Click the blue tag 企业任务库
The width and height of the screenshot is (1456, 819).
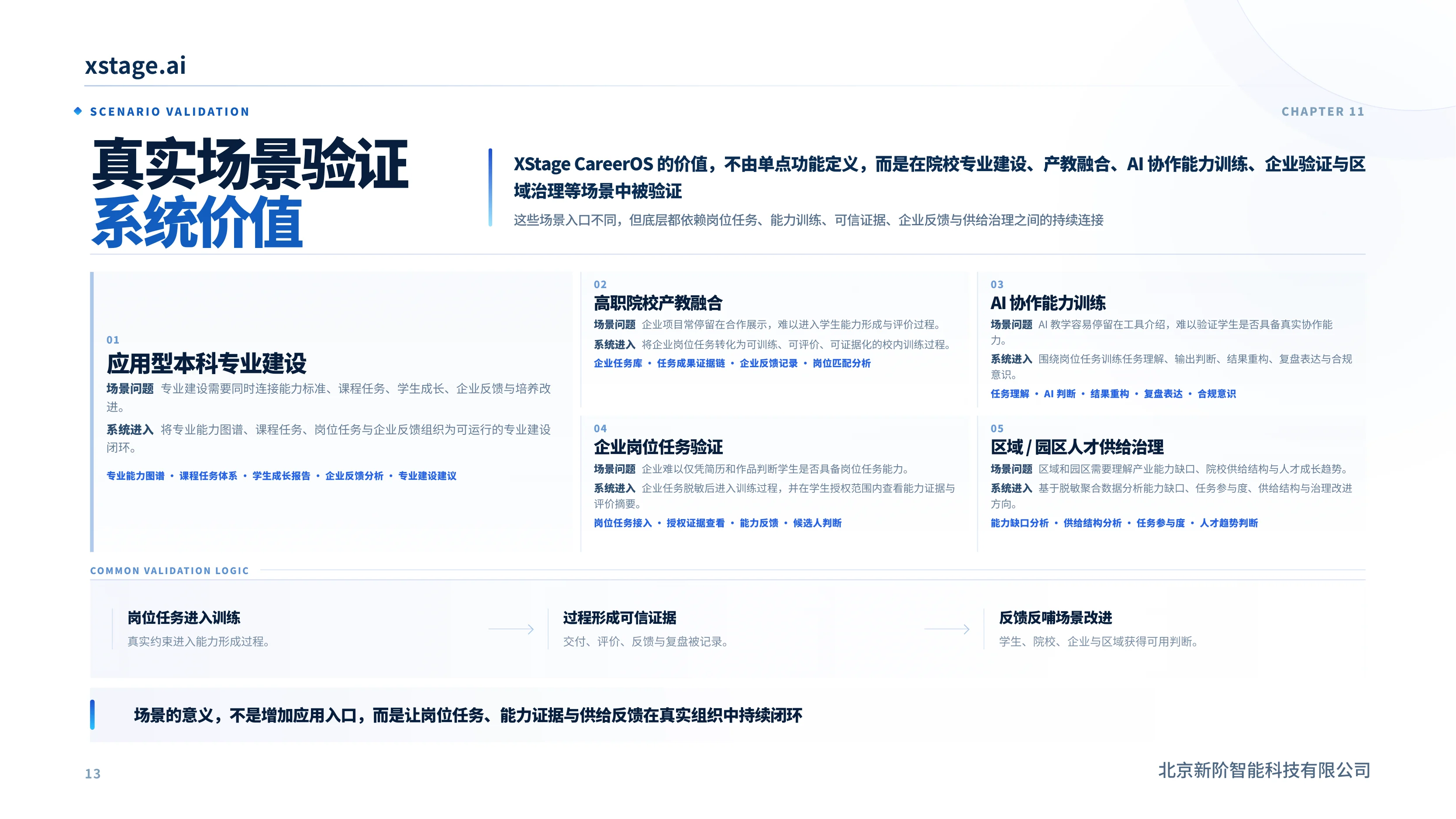[x=618, y=363]
